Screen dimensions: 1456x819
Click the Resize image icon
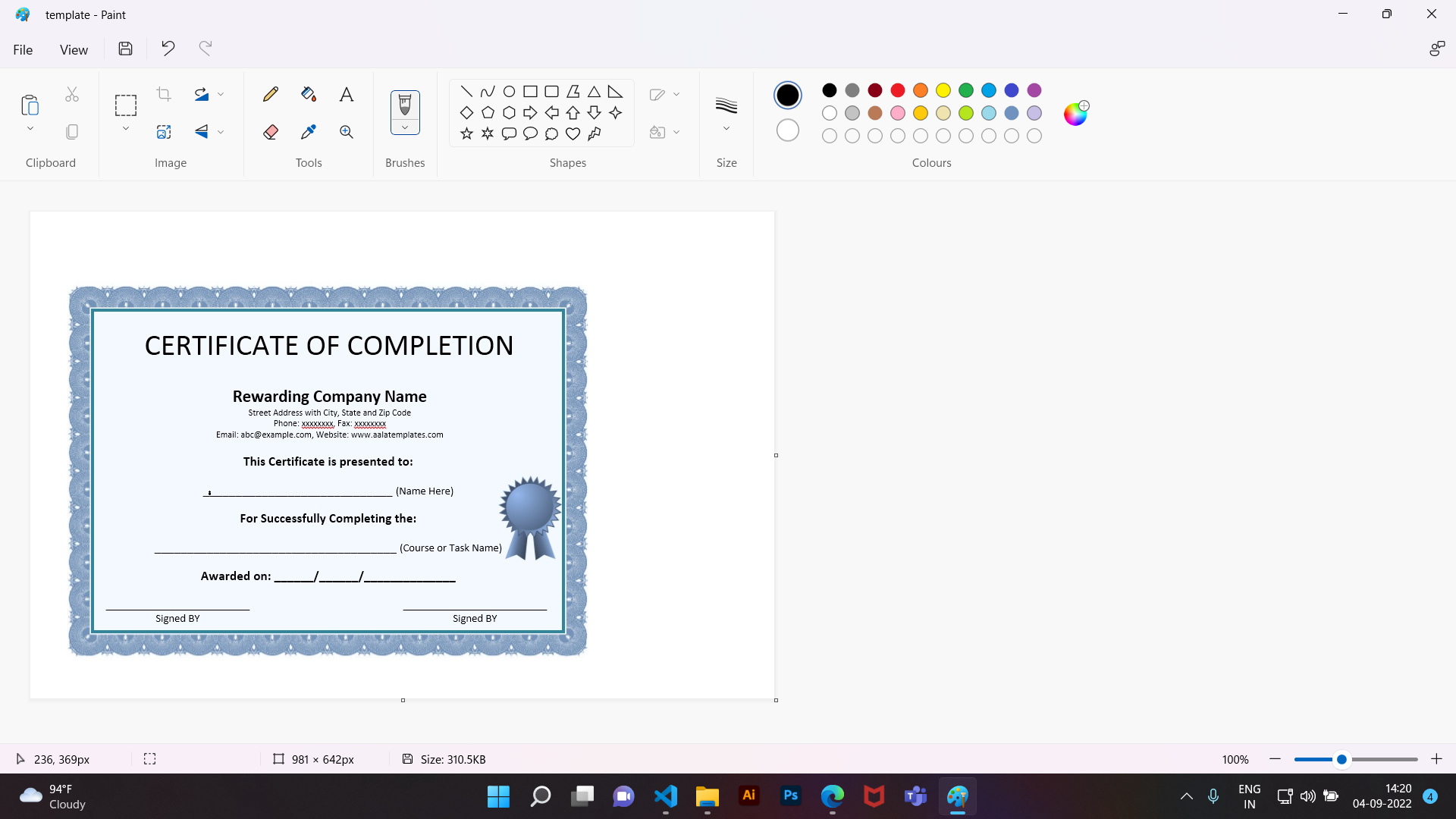tap(163, 131)
